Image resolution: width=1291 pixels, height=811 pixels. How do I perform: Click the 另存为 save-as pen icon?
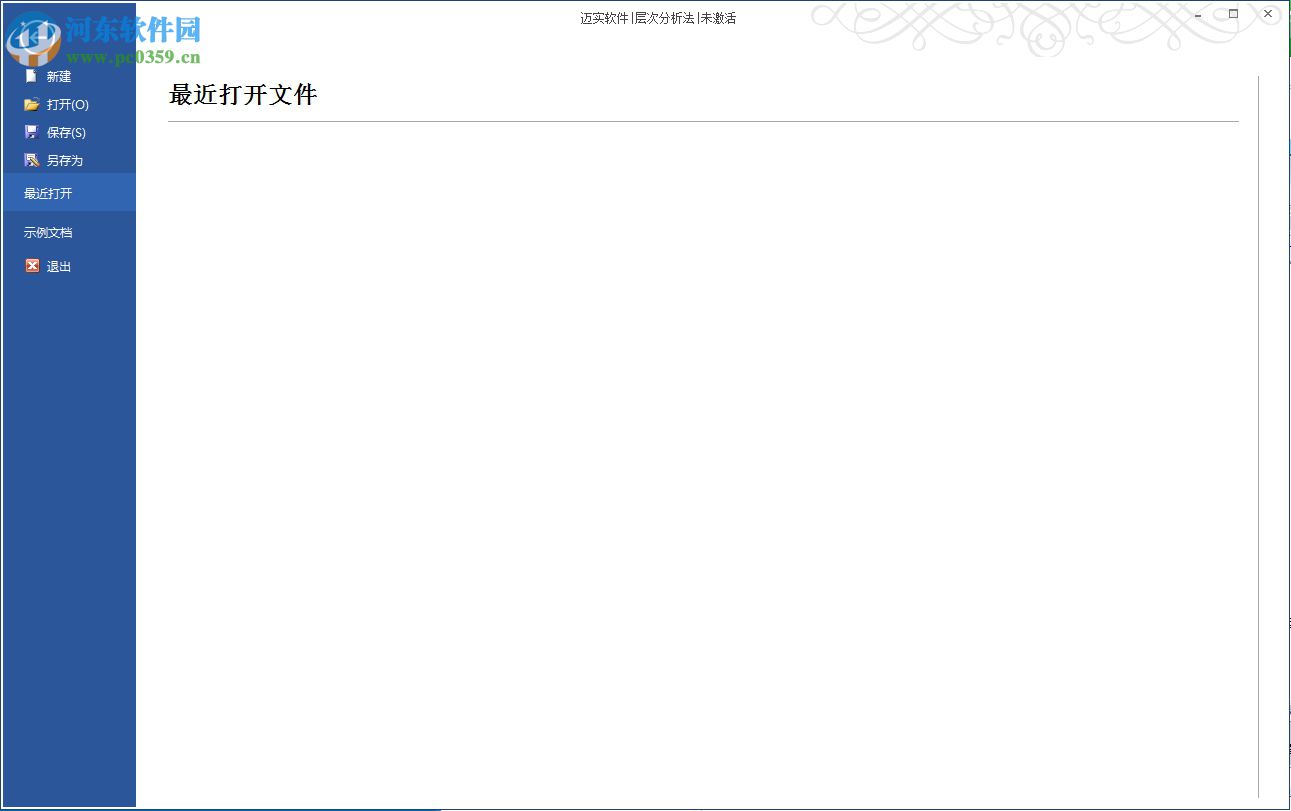(x=33, y=160)
